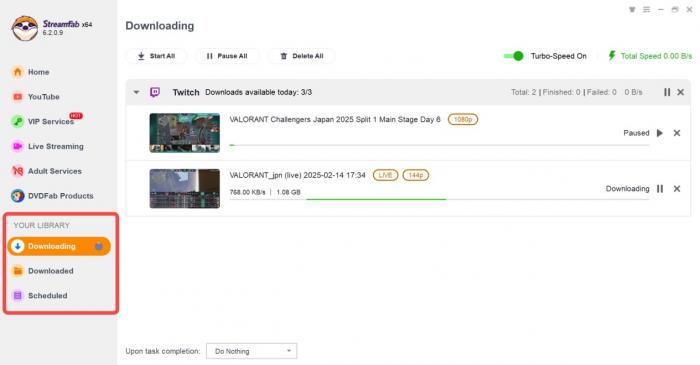Click the 1.08 GB size value
The height and width of the screenshot is (365, 700).
288,192
